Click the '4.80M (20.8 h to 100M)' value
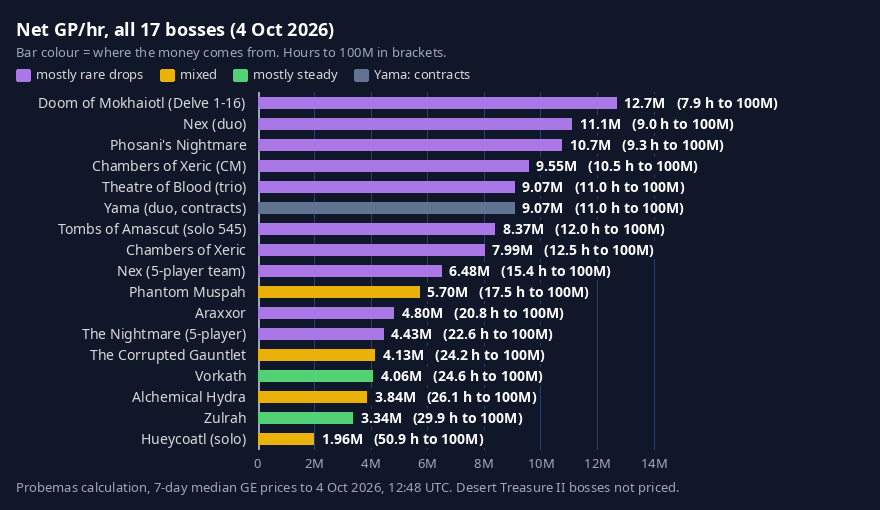 pos(483,313)
